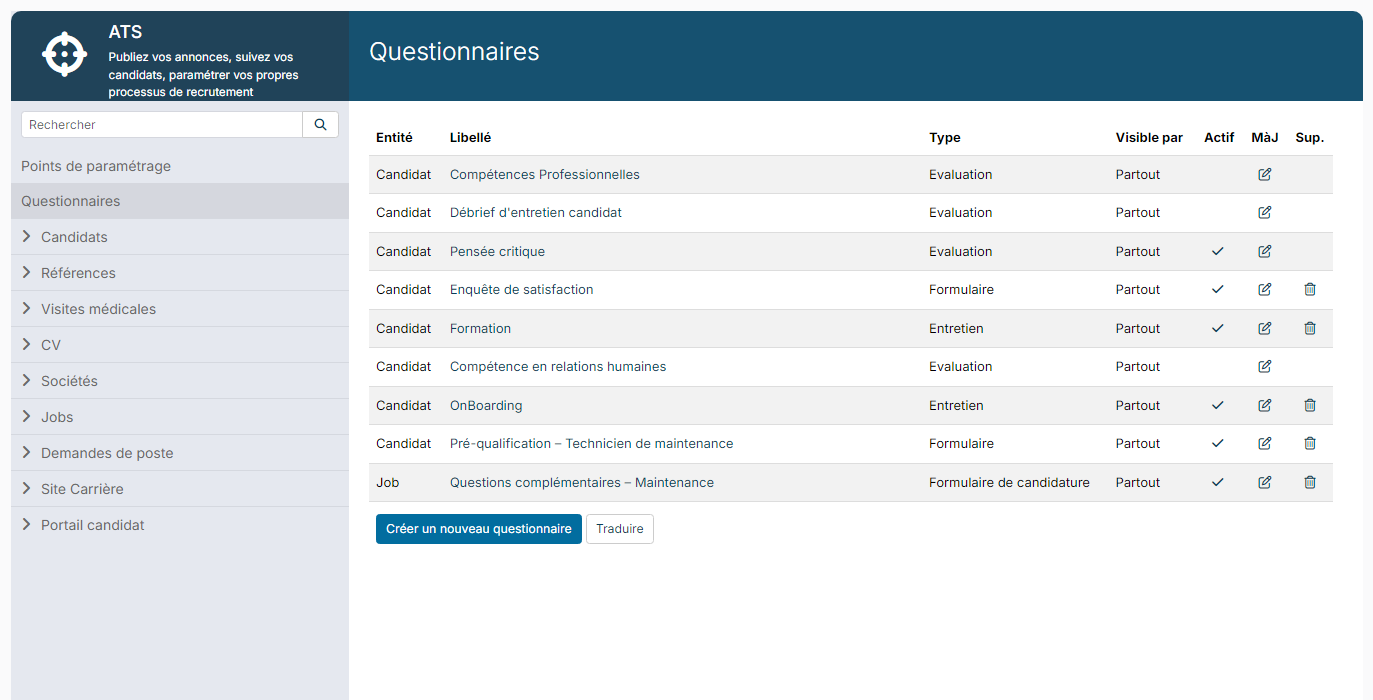Expand the Site Carrière chevron

(x=27, y=489)
